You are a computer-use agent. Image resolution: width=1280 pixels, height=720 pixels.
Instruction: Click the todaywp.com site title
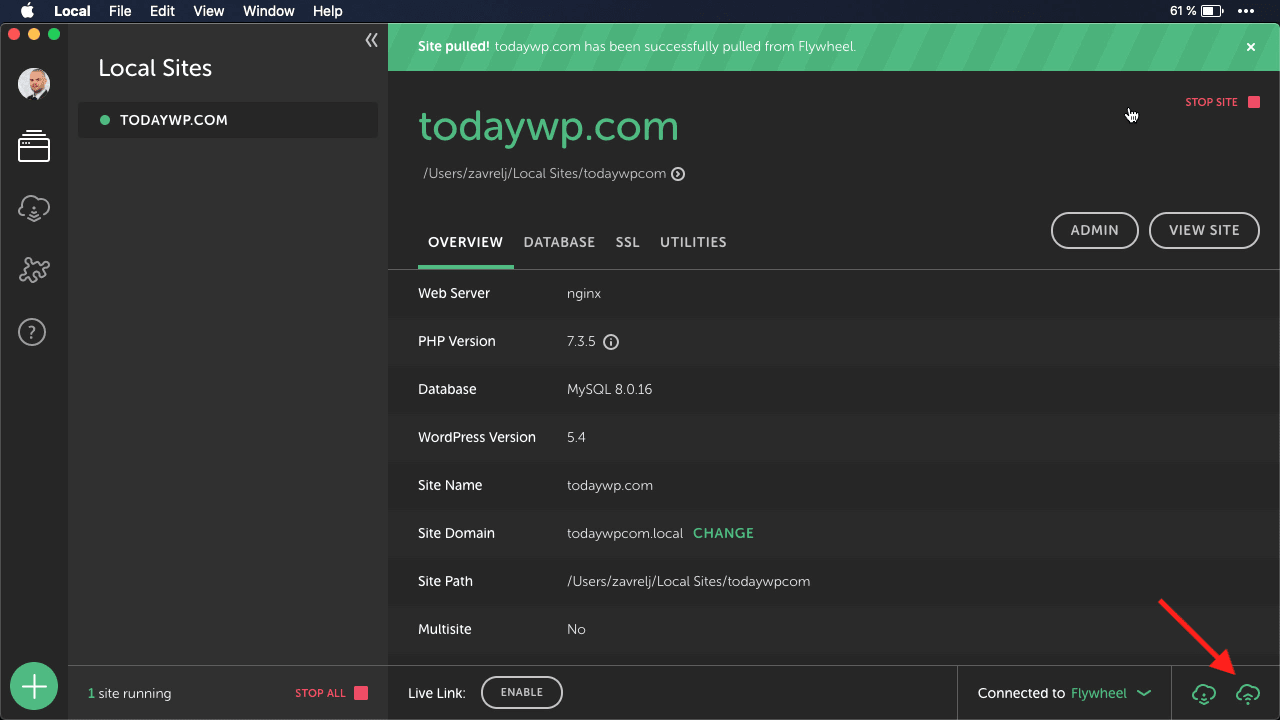[548, 127]
